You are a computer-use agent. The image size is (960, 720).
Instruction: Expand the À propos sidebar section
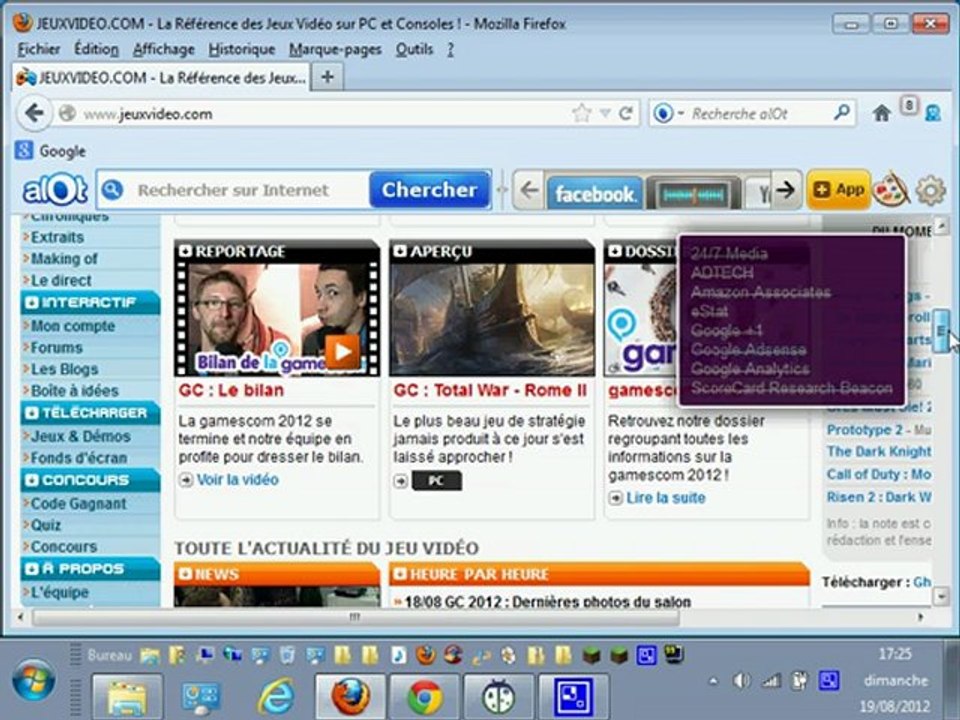click(90, 569)
